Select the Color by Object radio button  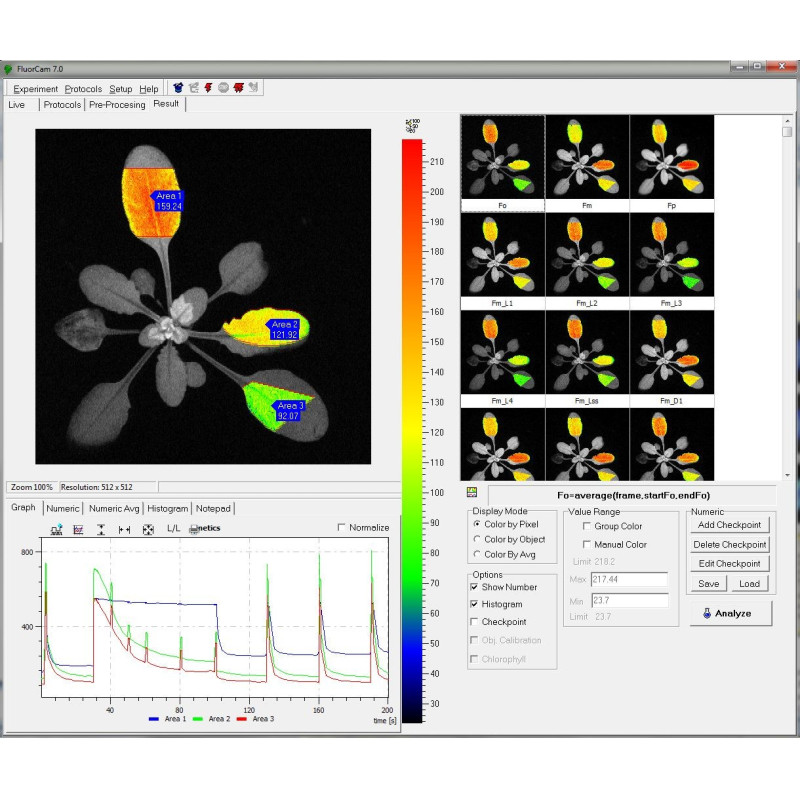pos(476,539)
